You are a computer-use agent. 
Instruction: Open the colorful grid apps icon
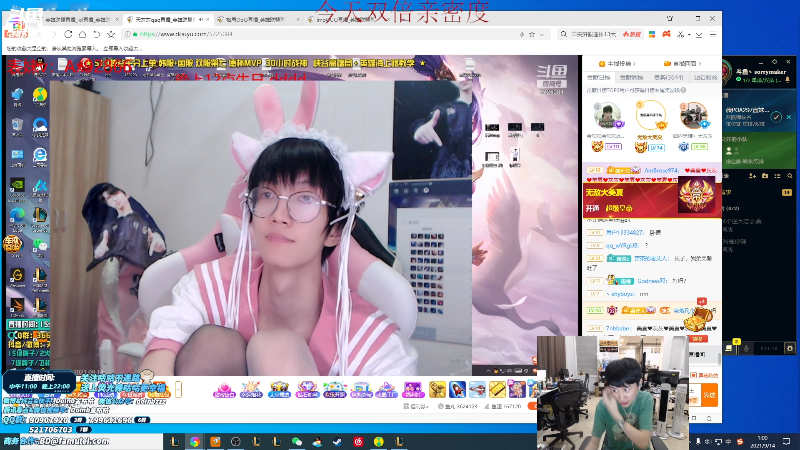[652, 34]
